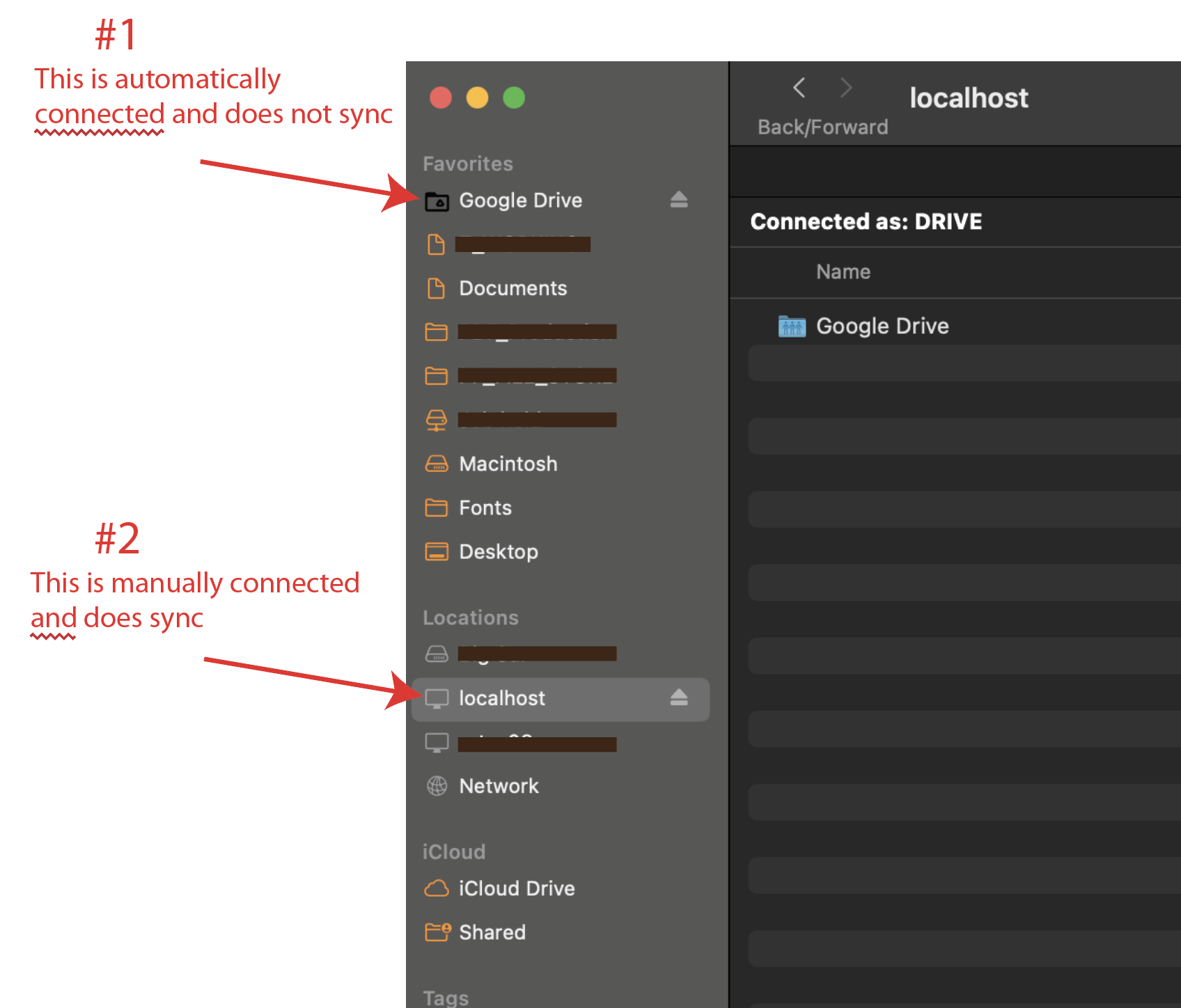The width and height of the screenshot is (1181, 1008).
Task: Click the Favorites section header
Action: (x=468, y=164)
